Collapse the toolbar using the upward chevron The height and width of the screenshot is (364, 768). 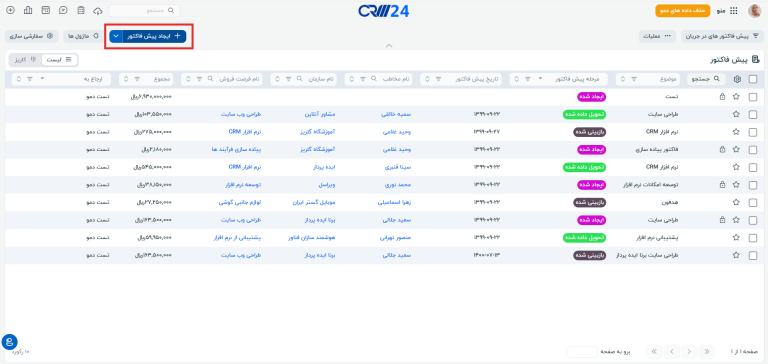point(389,46)
